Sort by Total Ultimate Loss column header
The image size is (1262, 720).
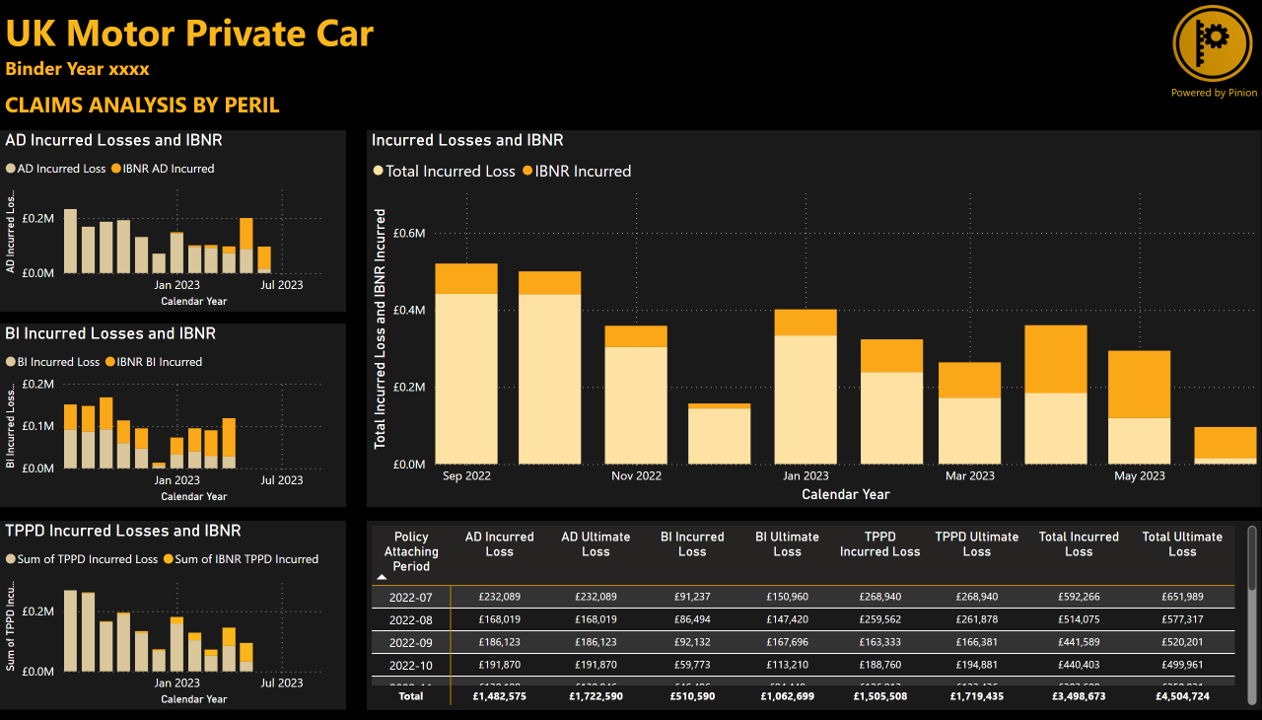coord(1182,544)
